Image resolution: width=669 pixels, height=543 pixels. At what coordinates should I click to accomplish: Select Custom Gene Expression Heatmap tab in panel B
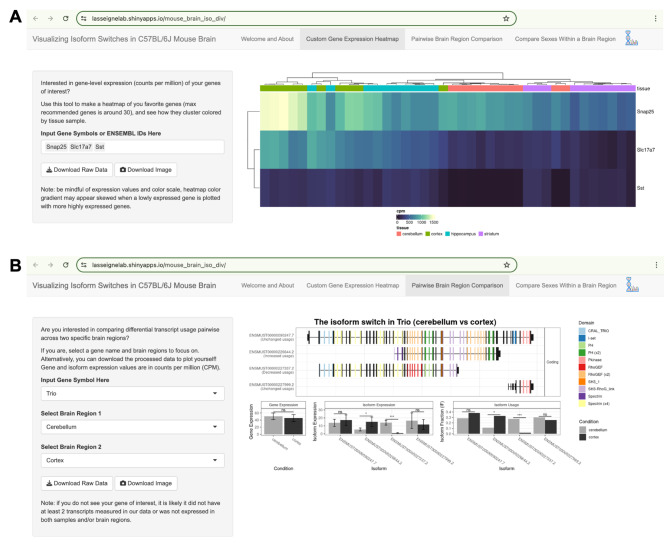coord(353,285)
